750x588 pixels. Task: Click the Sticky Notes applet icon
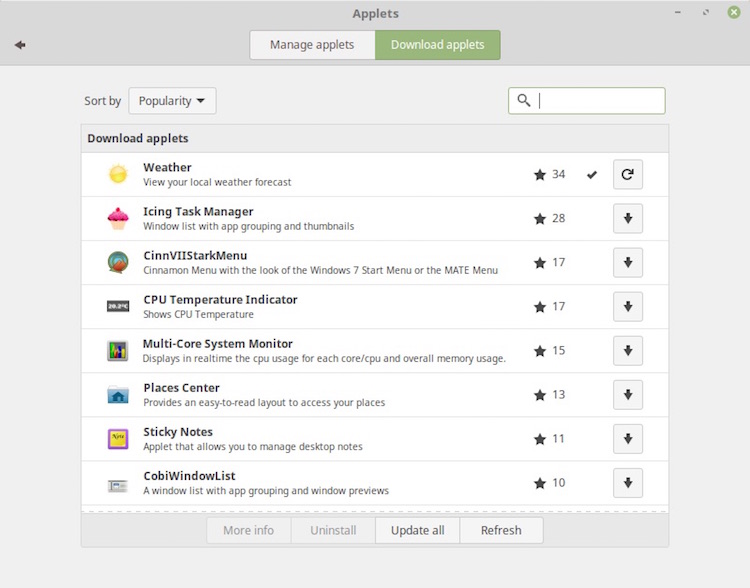click(118, 439)
